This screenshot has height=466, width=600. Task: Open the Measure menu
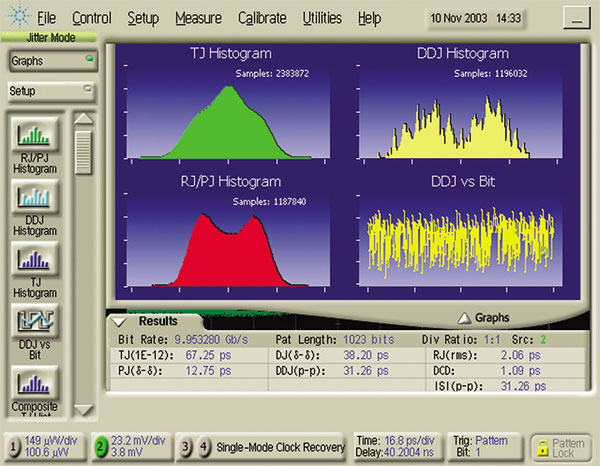199,18
